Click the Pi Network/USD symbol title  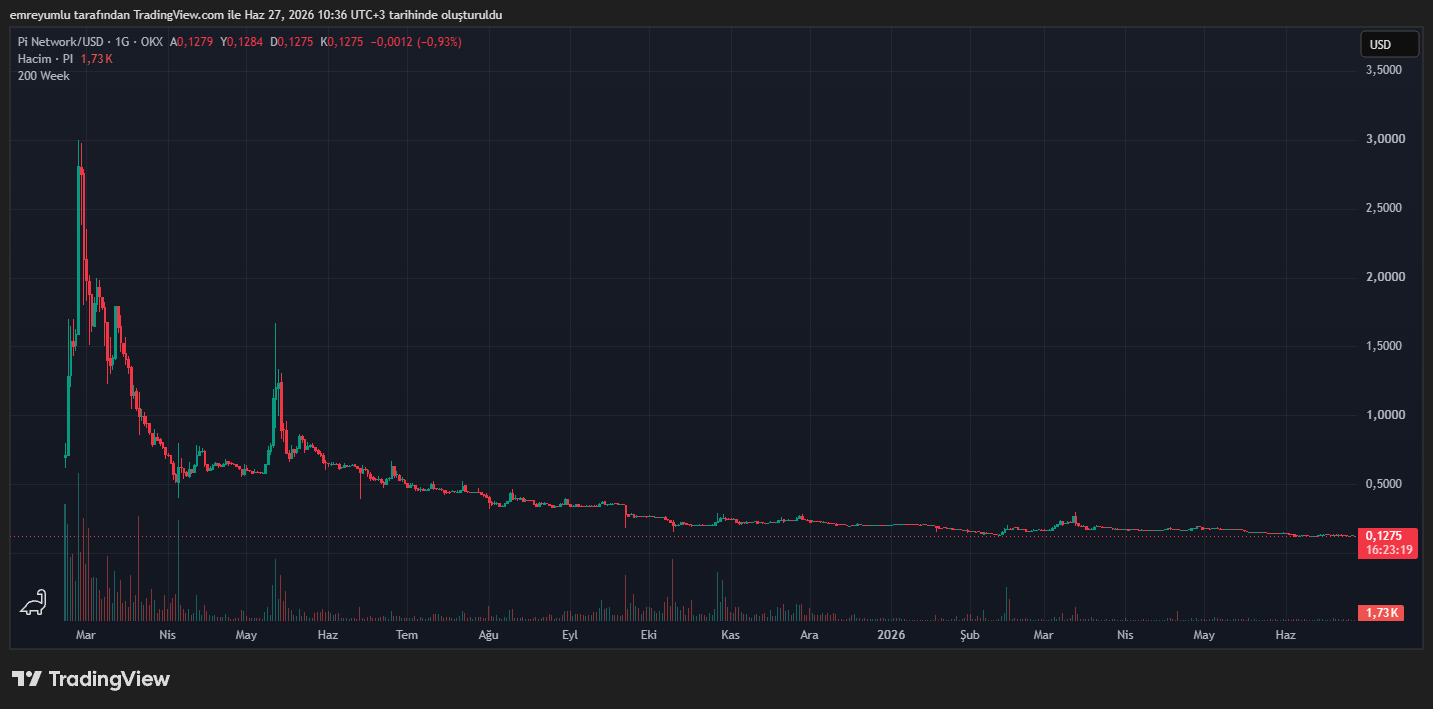click(62, 42)
